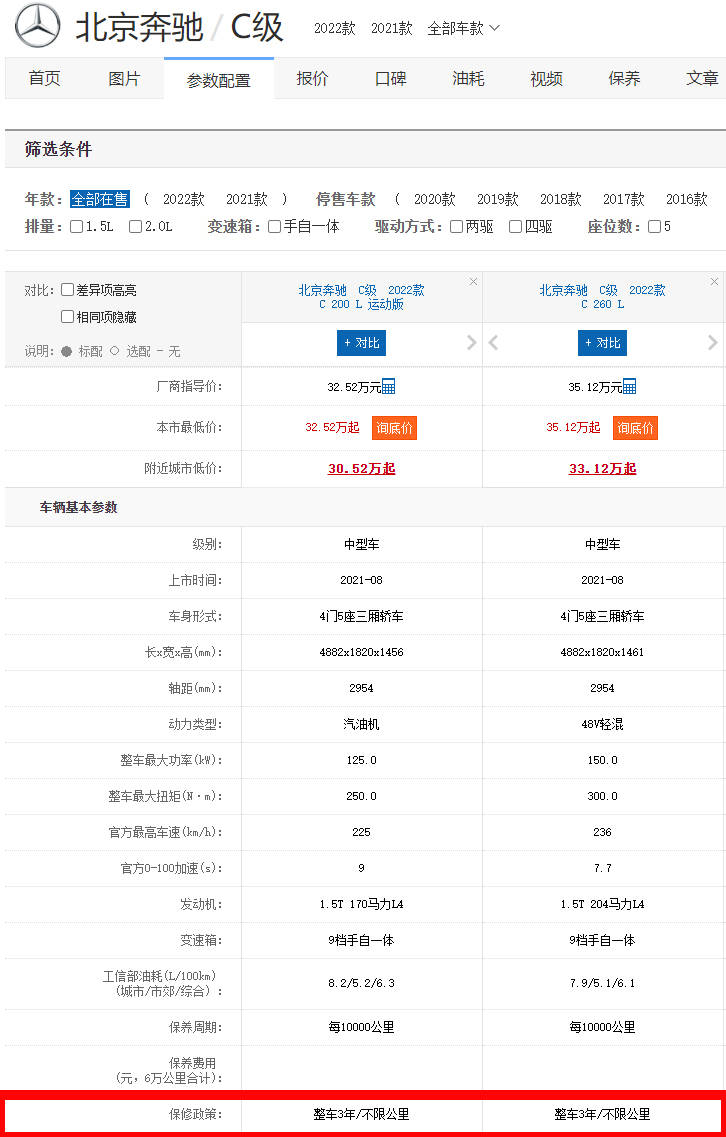Remove C 200 L 运动版 column
The height and width of the screenshot is (1137, 726).
(x=474, y=281)
